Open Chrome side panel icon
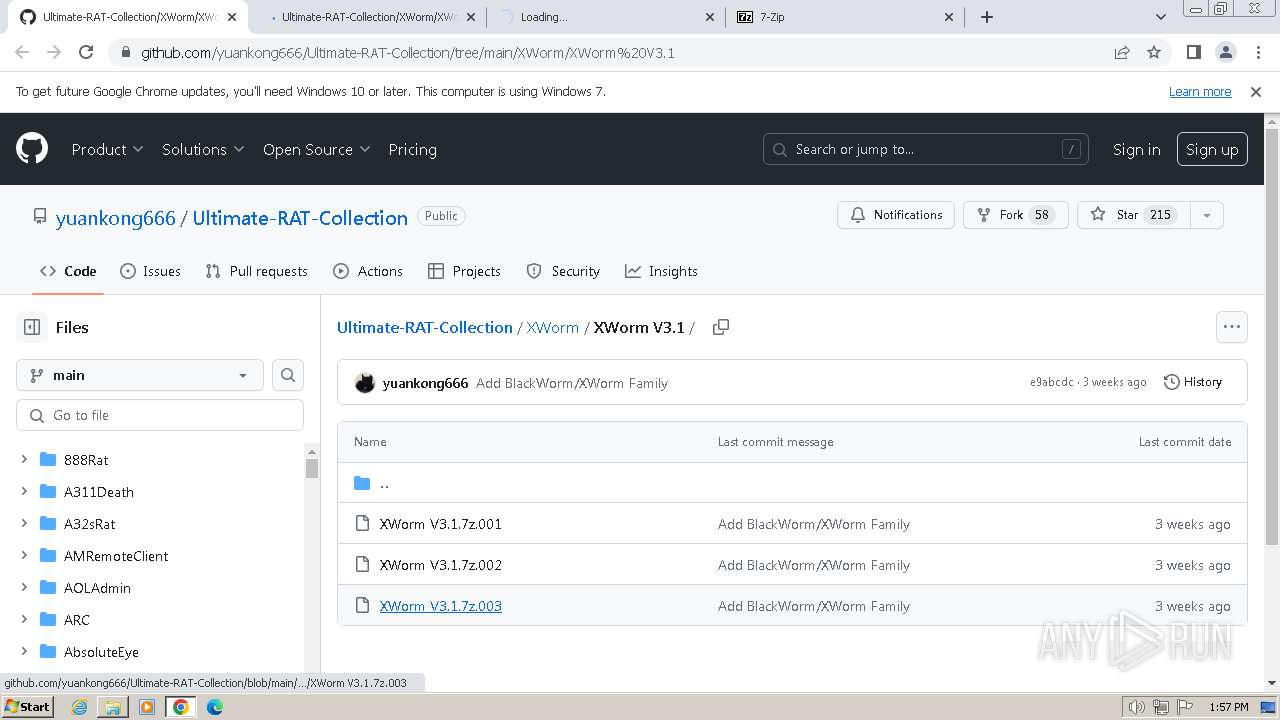1280x720 pixels. tap(1193, 52)
